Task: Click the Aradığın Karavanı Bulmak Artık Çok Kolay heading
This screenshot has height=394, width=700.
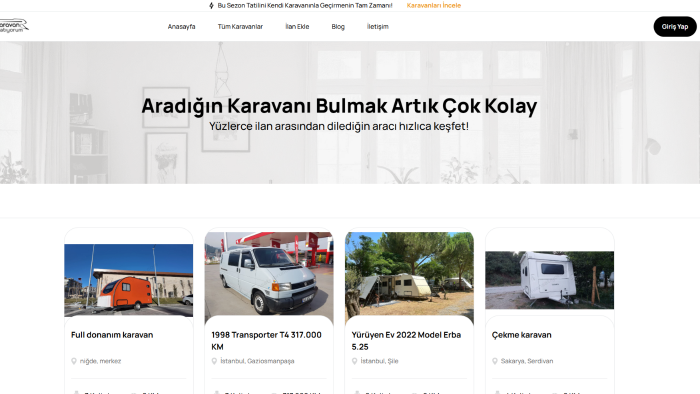Action: coord(339,106)
